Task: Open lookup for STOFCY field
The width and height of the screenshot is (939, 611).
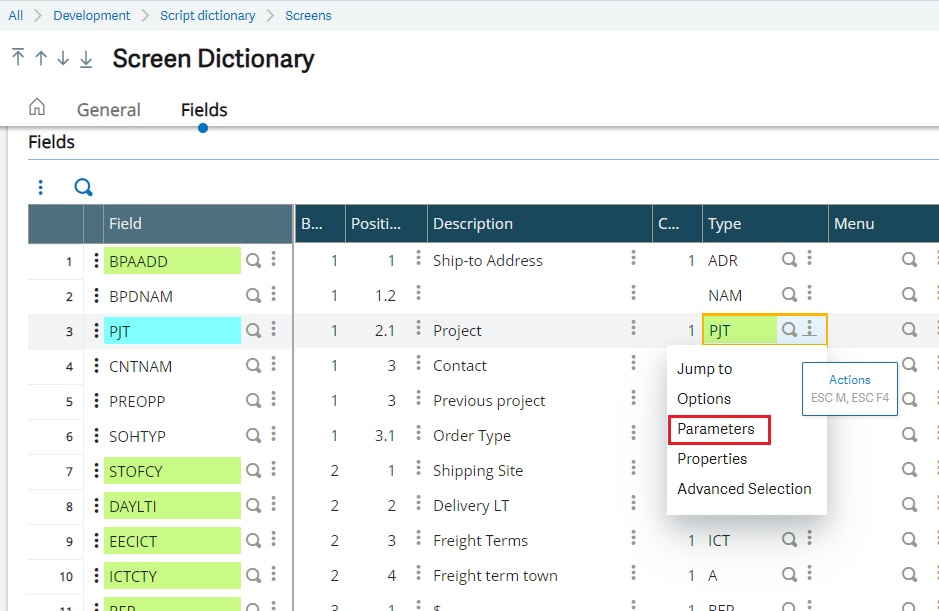Action: (x=254, y=471)
